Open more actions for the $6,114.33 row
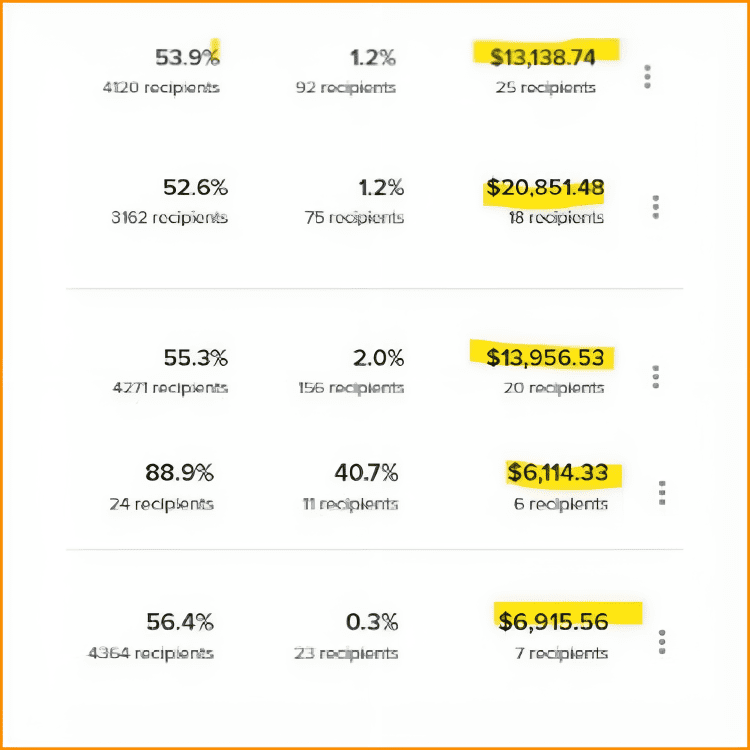 (662, 493)
